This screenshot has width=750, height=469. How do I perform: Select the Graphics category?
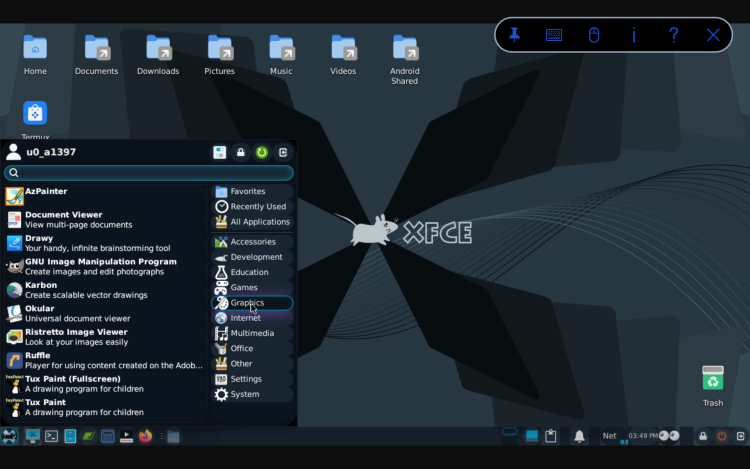click(252, 303)
